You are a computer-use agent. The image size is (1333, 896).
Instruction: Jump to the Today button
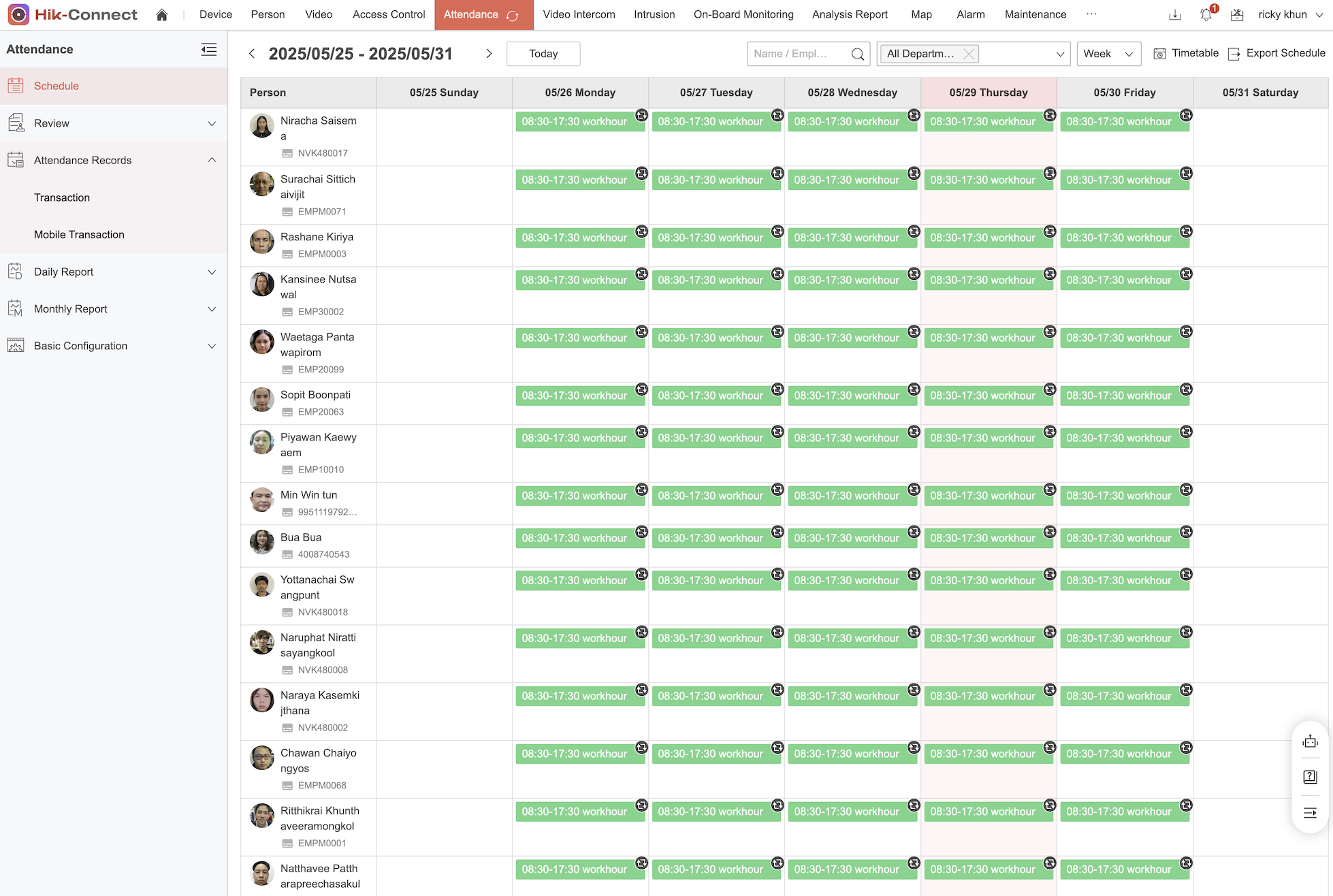[543, 54]
